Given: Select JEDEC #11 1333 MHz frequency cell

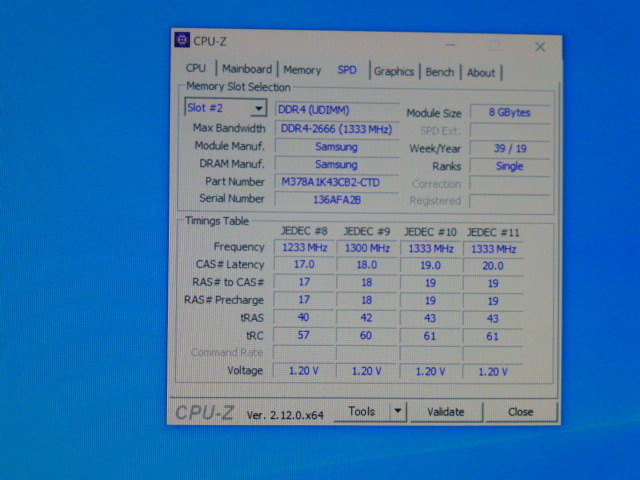Looking at the screenshot, I should (x=493, y=249).
